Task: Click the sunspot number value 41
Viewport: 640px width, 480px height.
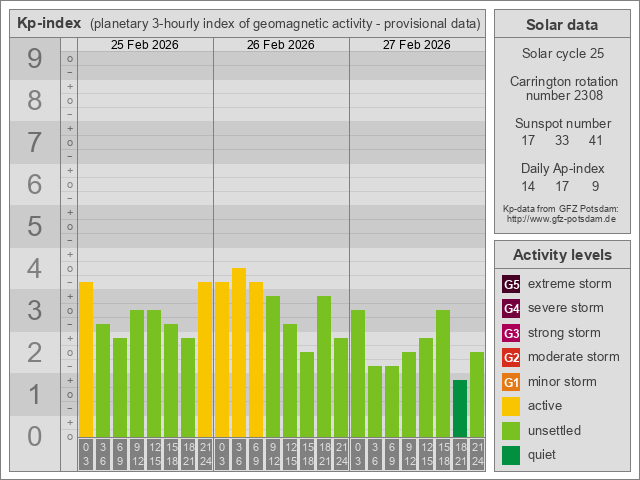Action: point(596,141)
